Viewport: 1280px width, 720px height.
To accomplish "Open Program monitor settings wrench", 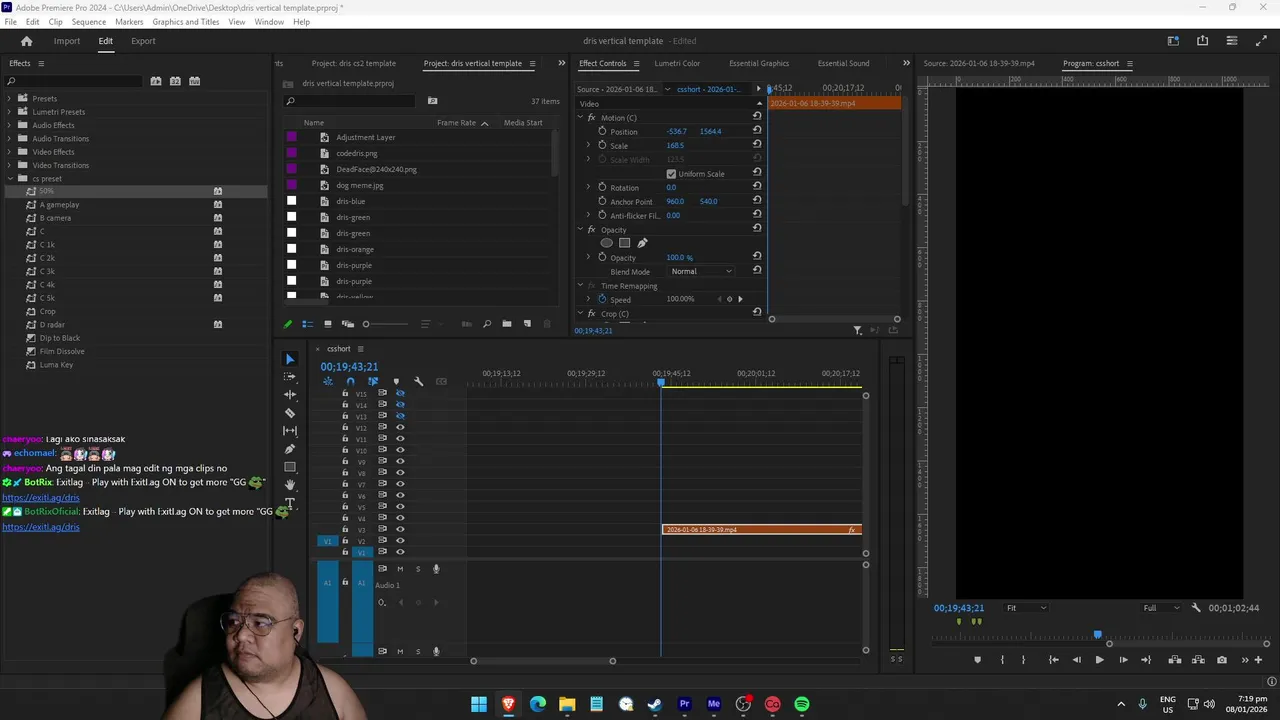I will tap(1196, 608).
